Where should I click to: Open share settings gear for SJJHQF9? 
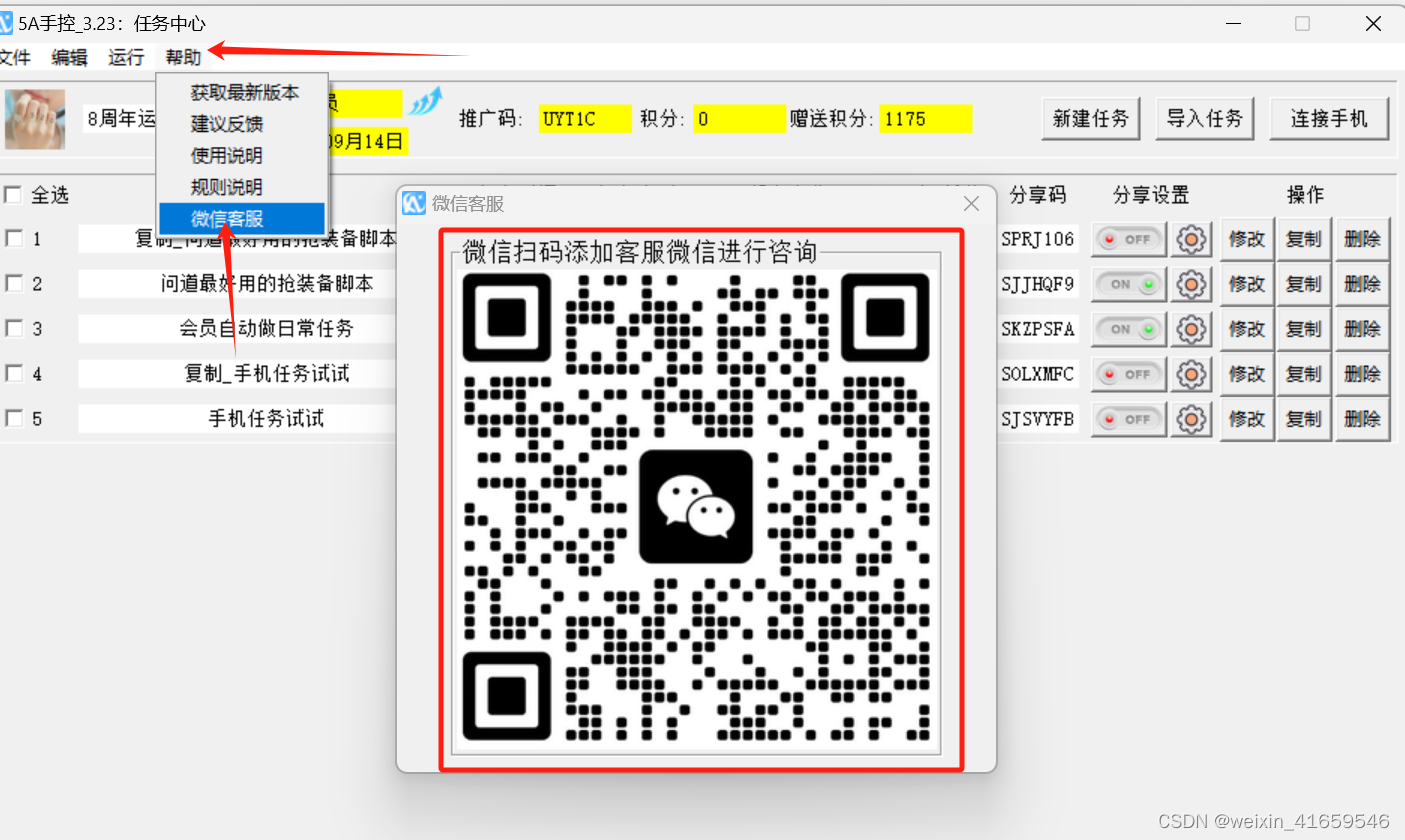click(x=1190, y=285)
